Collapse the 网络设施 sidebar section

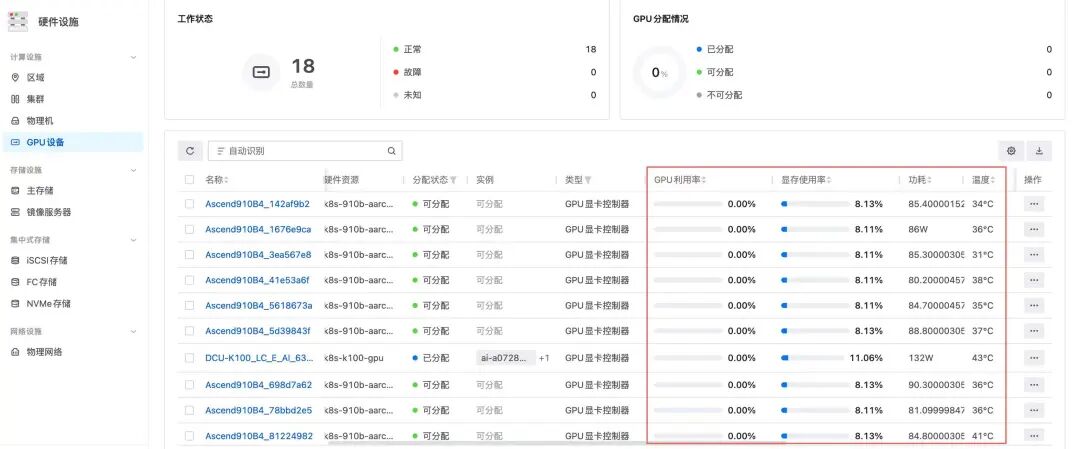click(134, 331)
